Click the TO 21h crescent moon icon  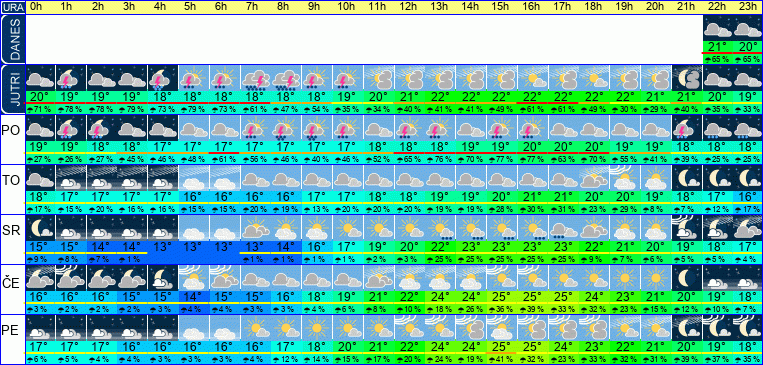(687, 178)
